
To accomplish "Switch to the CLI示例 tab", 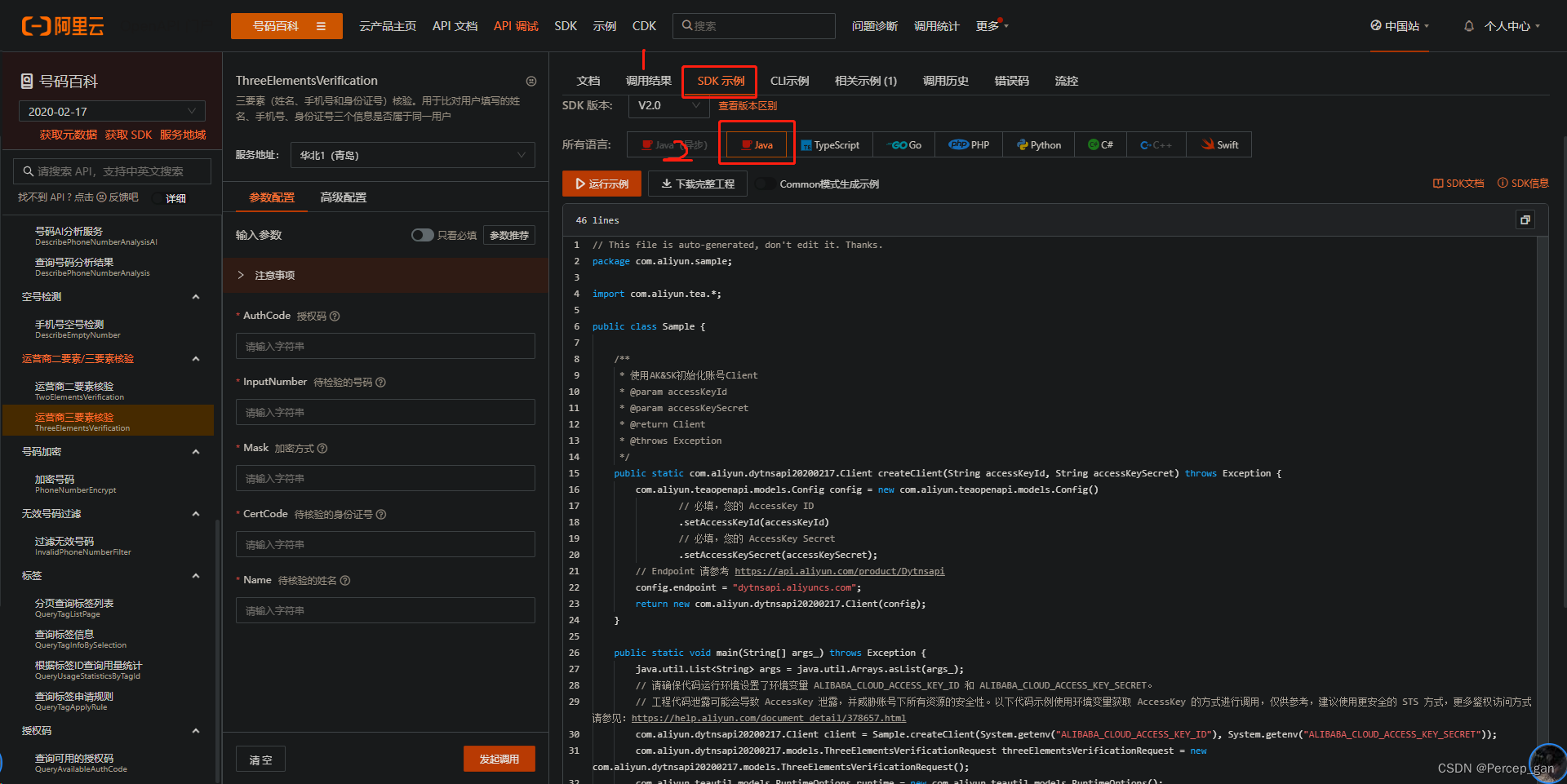I will (790, 81).
